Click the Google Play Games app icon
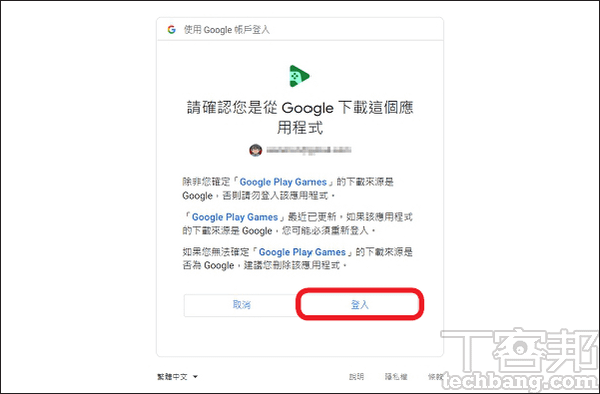The image size is (600, 394). coord(299,76)
